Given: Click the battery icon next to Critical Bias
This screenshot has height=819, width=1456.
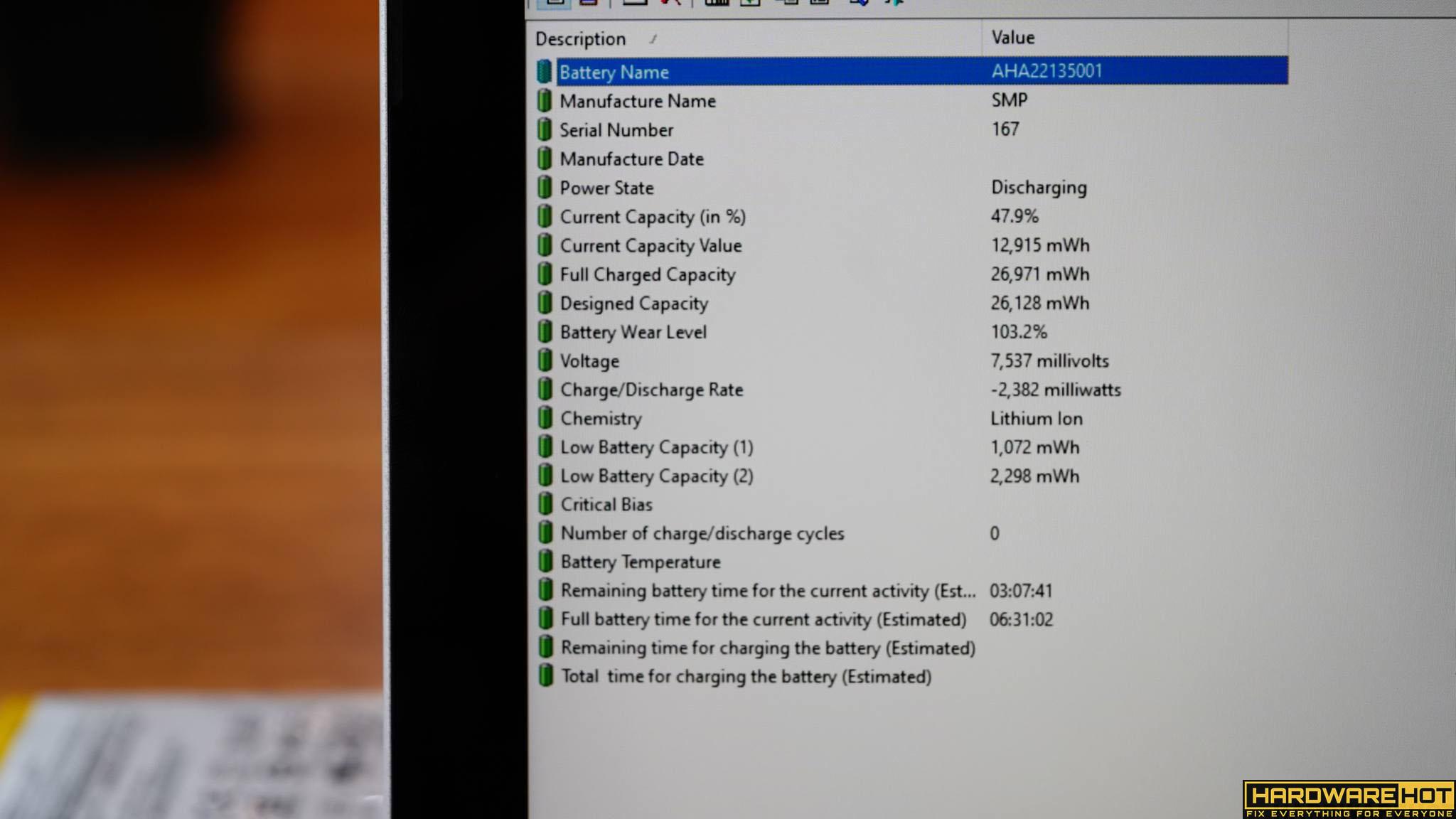Looking at the screenshot, I should click(545, 505).
